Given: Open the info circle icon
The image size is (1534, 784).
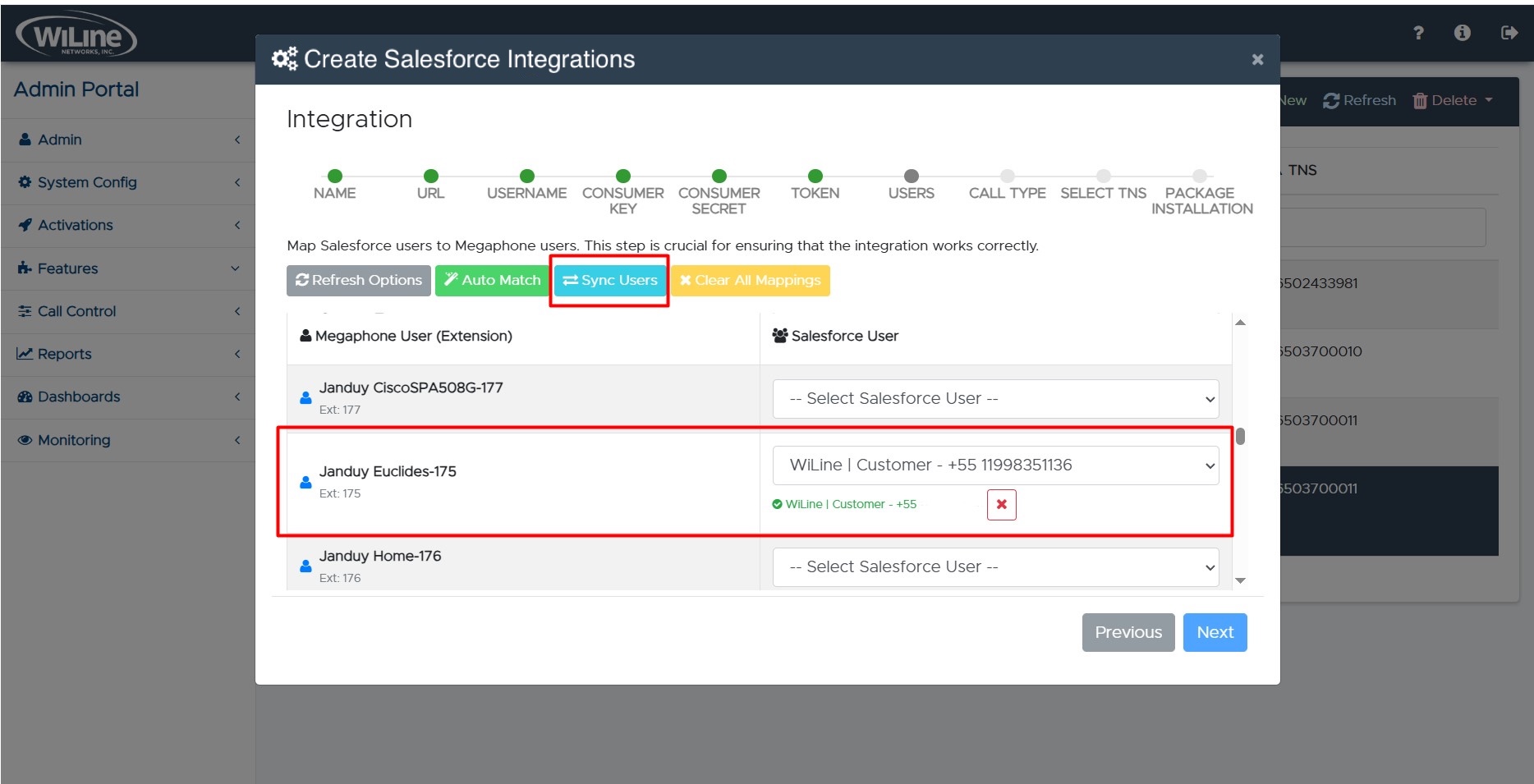Looking at the screenshot, I should tap(1462, 33).
